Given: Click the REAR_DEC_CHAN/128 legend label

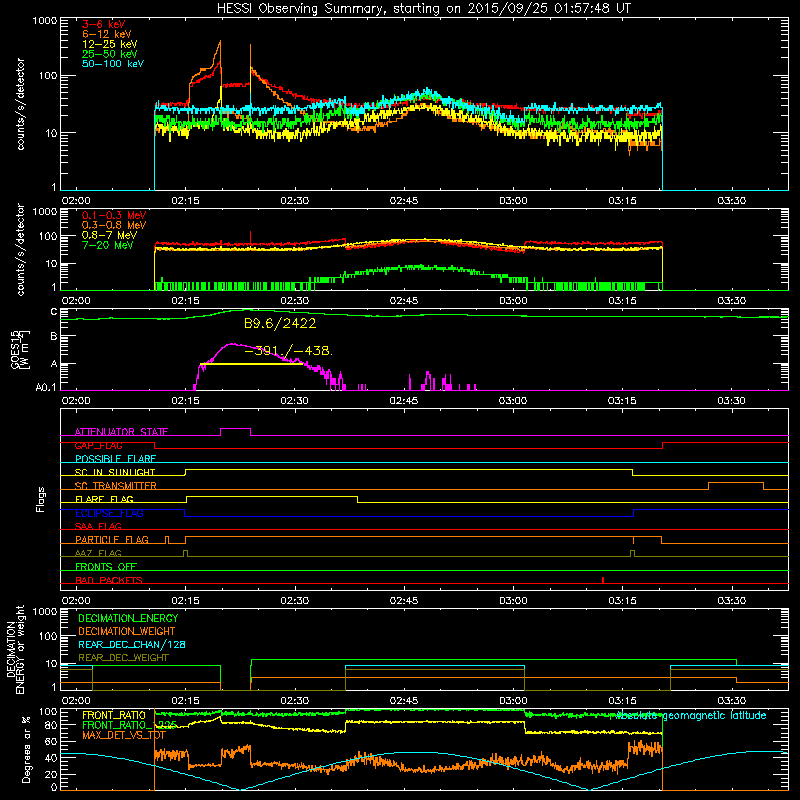Looking at the screenshot, I should [x=132, y=645].
